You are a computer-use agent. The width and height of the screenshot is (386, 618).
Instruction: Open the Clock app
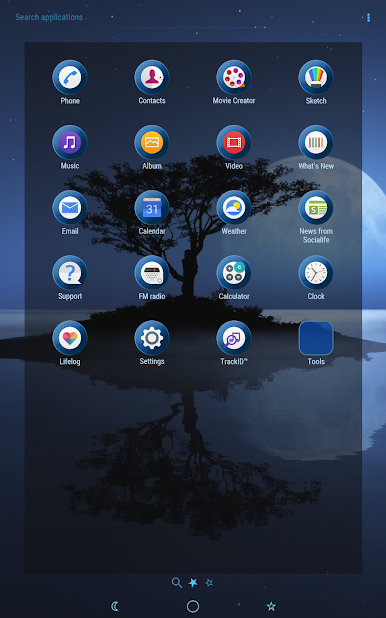tap(316, 273)
